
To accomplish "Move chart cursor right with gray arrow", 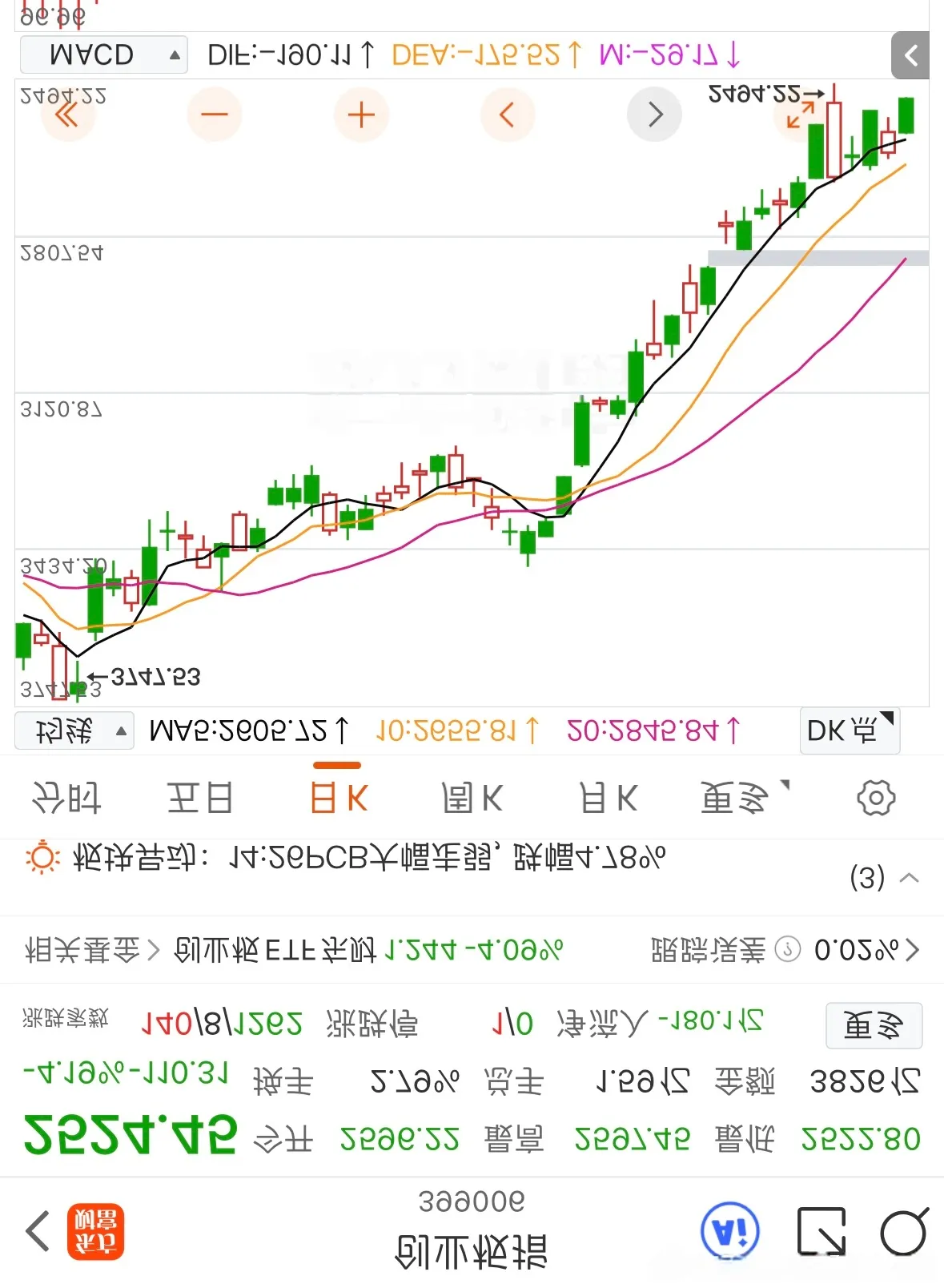I will [x=654, y=115].
